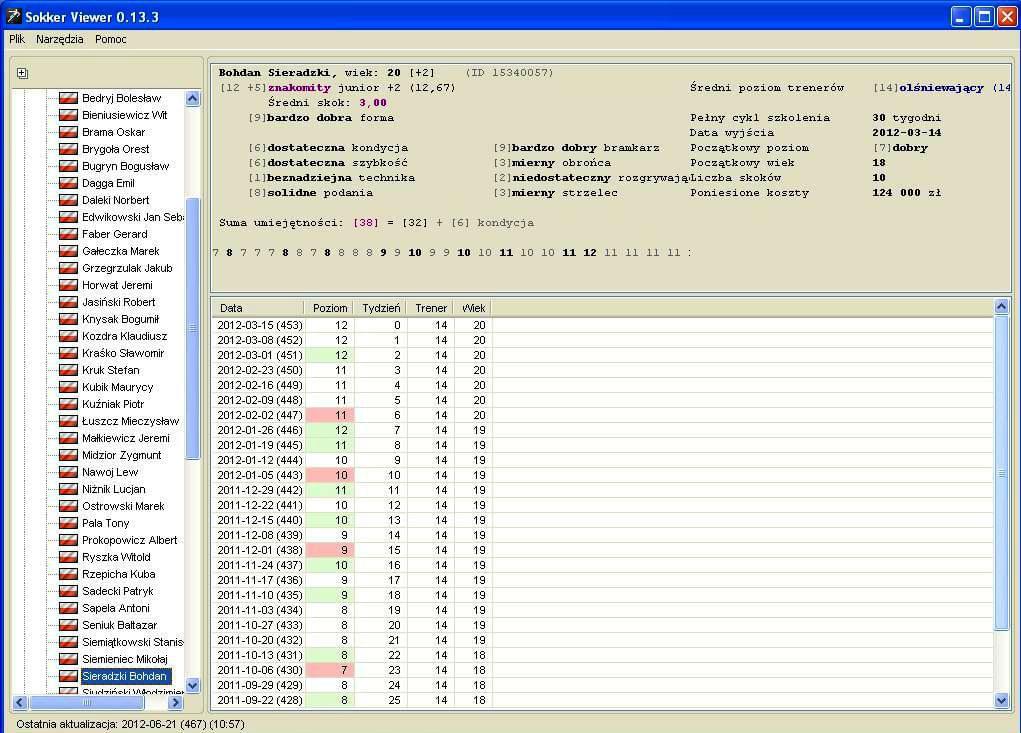The width and height of the screenshot is (1021, 733).
Task: Click the flag icon beside Kruk Stefan
Action: (x=68, y=370)
